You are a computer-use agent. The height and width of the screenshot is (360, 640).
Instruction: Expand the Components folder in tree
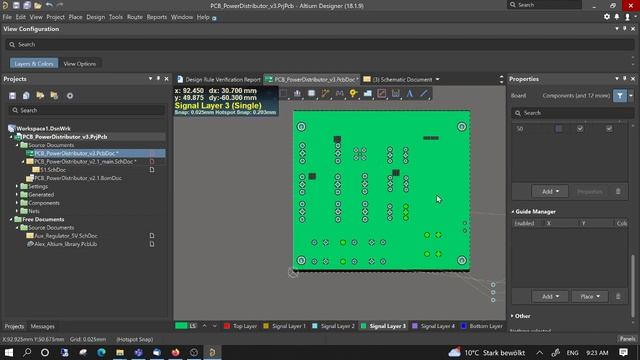point(17,203)
